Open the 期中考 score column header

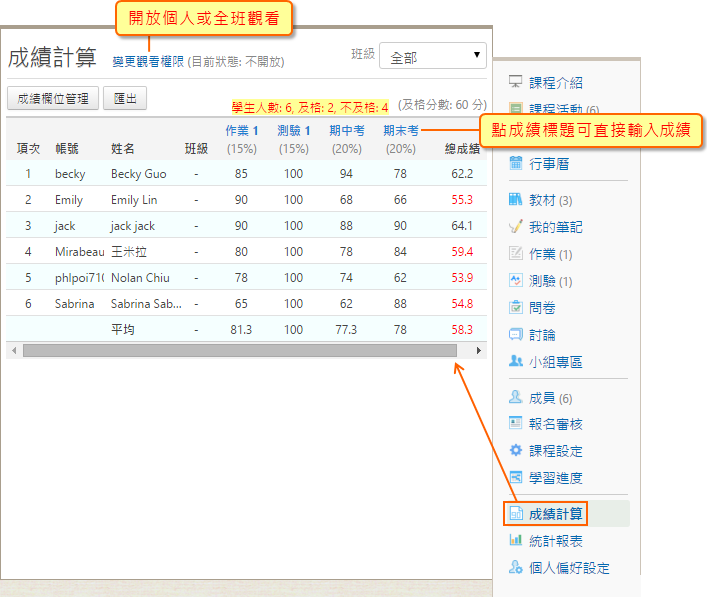[347, 130]
